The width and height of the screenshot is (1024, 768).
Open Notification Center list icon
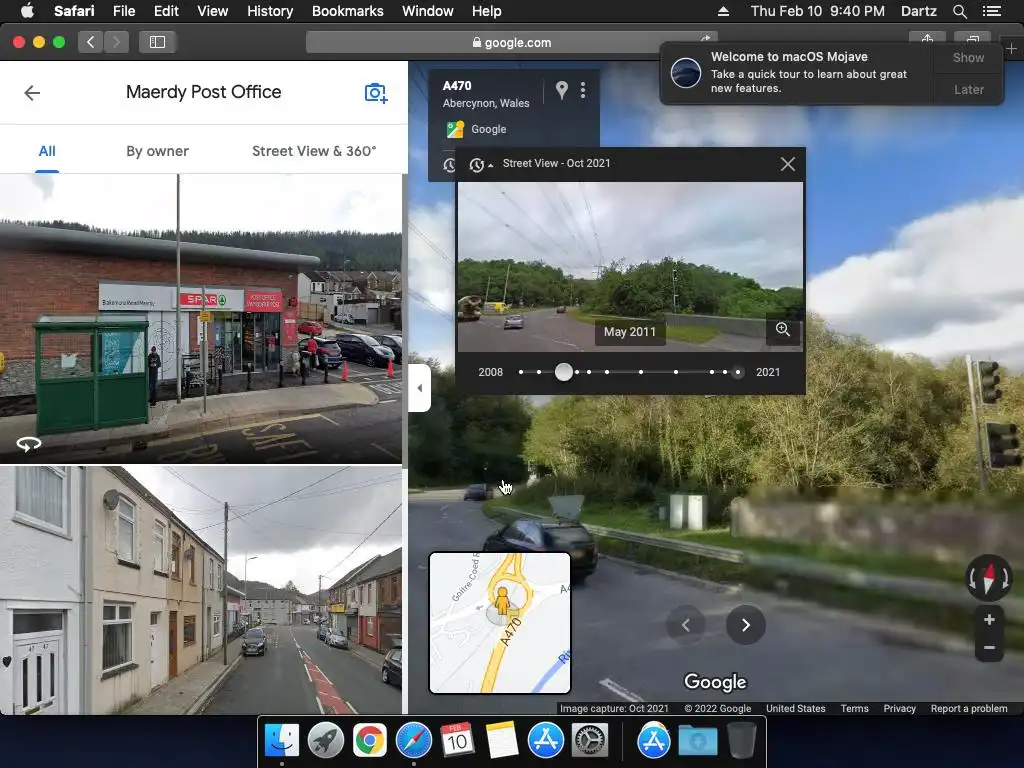pos(991,11)
